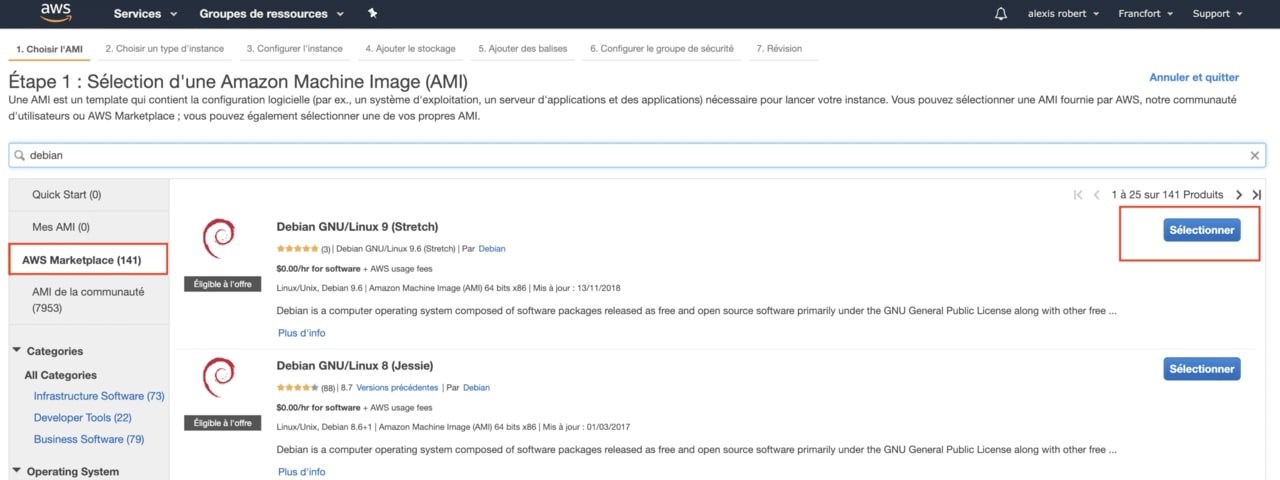Go to 6. Configurer le groupe de sécurité
This screenshot has width=1280, height=480.
point(662,48)
